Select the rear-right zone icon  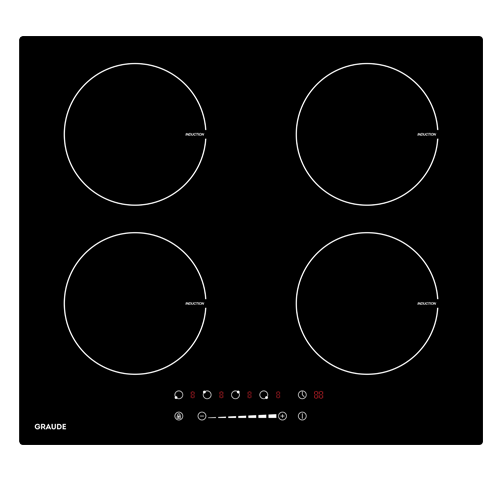[x=235, y=395]
